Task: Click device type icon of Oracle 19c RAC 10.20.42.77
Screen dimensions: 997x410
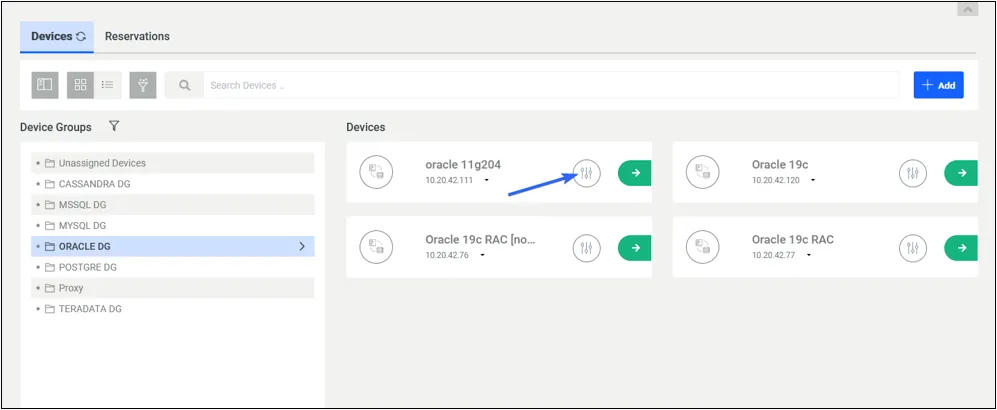Action: click(702, 247)
